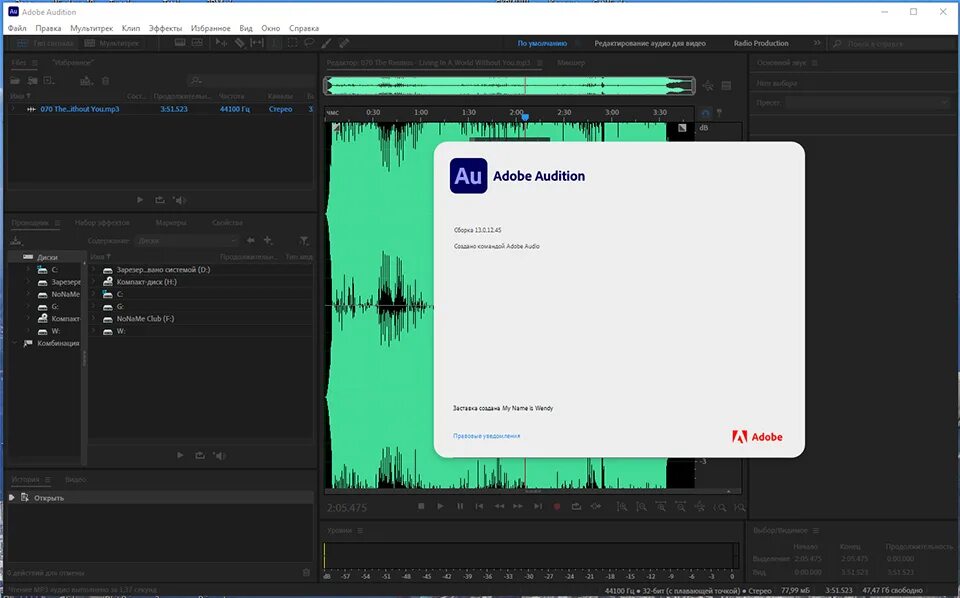
Task: Zoom in amplitude icon in editor
Action: (x=622, y=507)
